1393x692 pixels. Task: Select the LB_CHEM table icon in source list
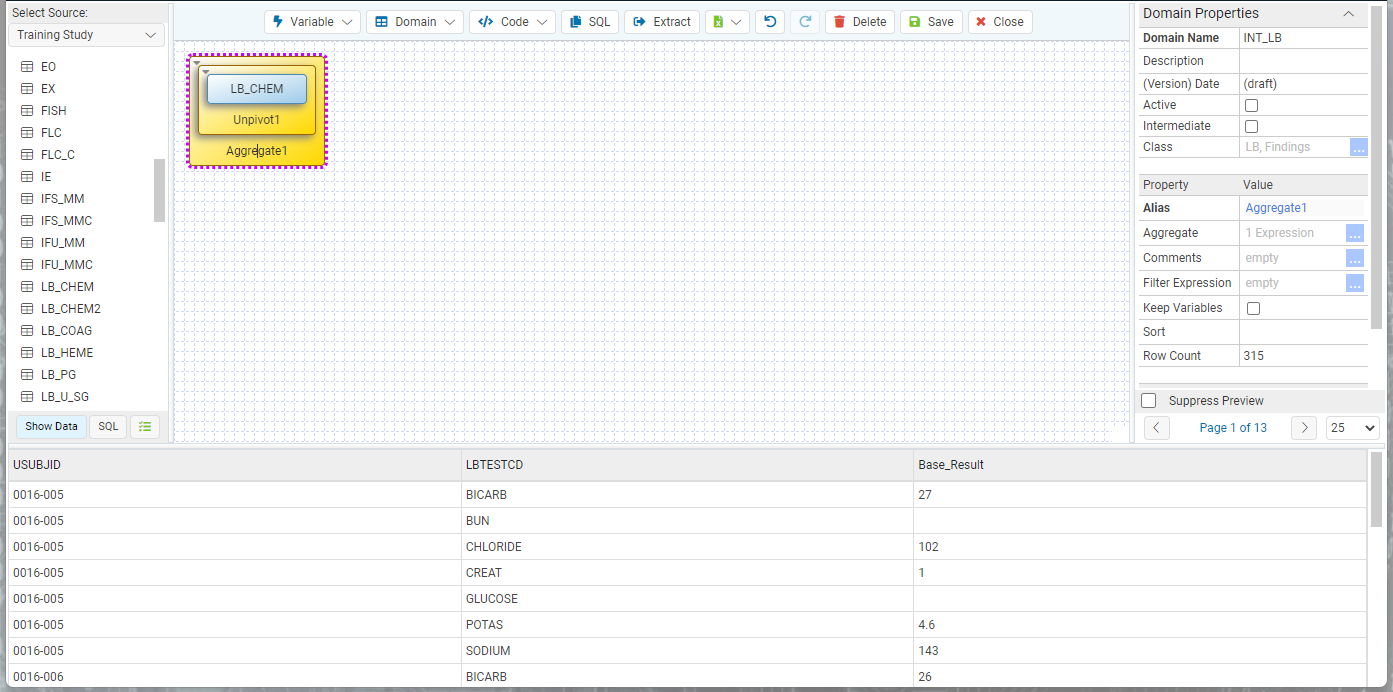click(x=28, y=287)
